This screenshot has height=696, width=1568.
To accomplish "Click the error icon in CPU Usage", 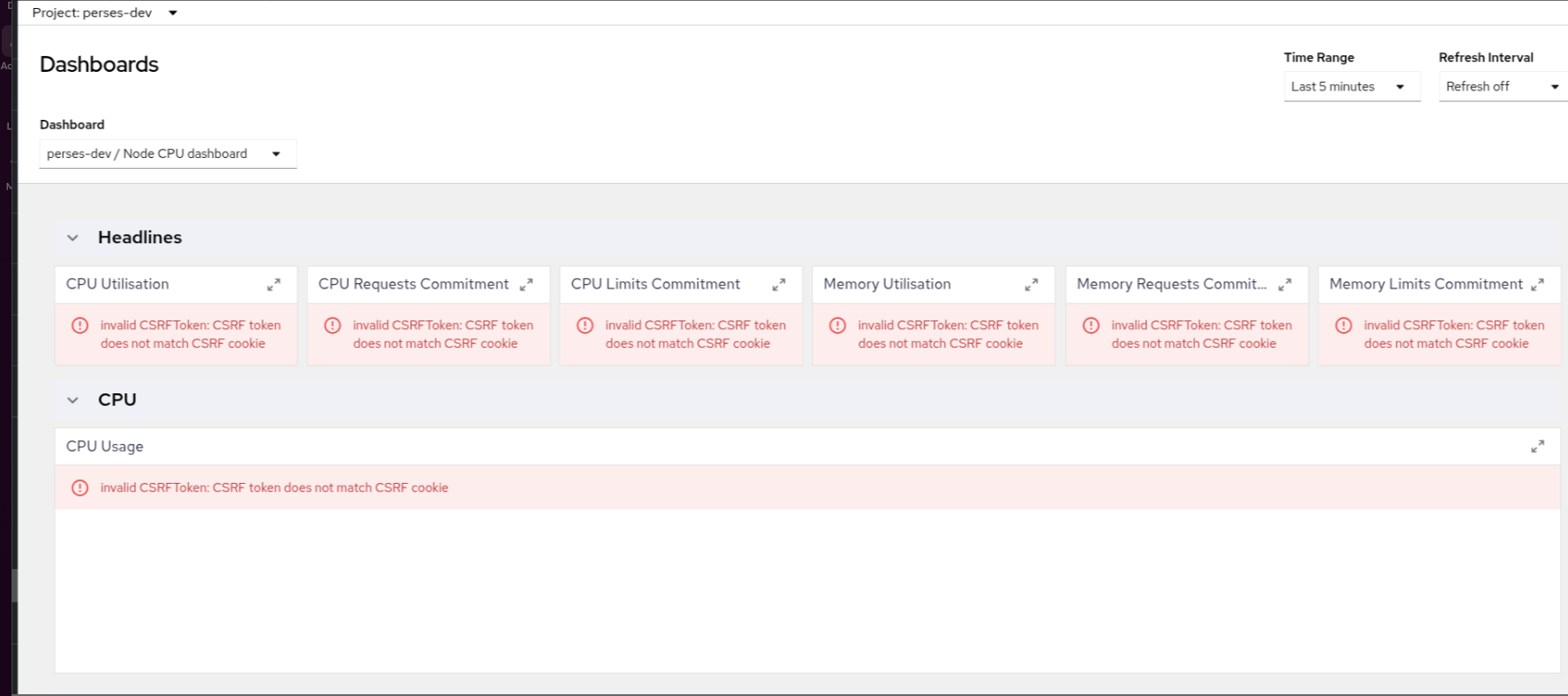I will (80, 487).
